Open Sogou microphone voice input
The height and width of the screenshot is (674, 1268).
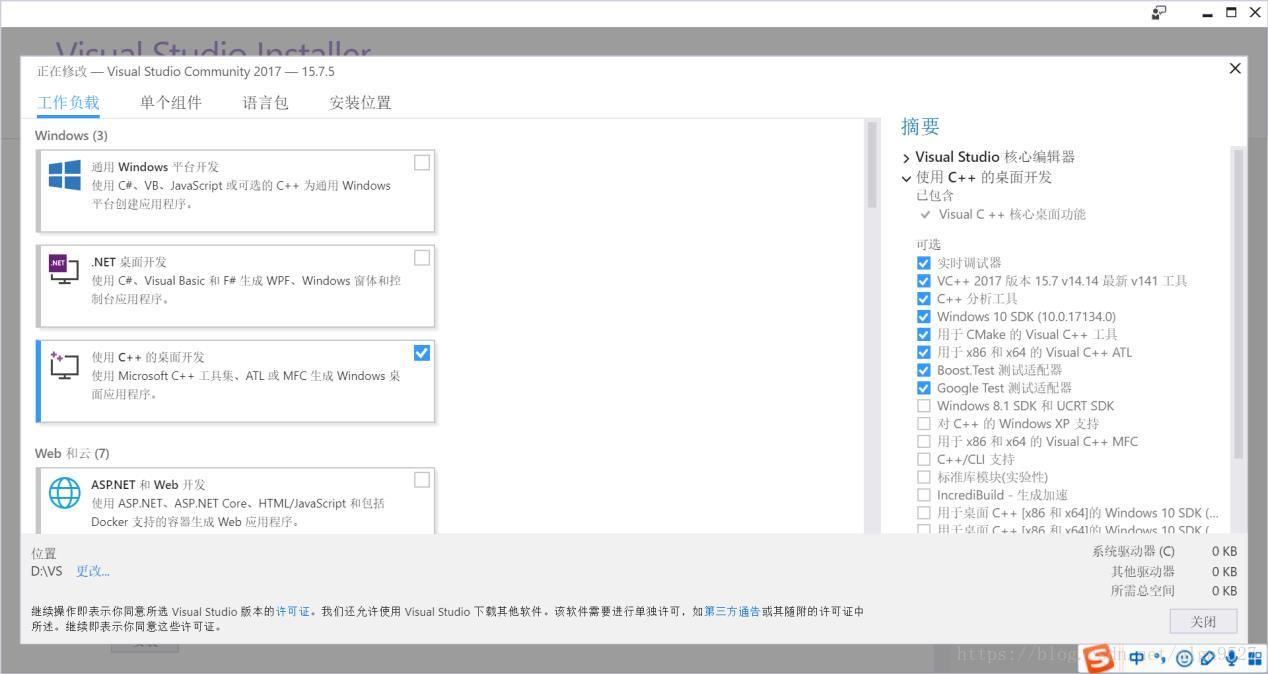tap(1231, 658)
